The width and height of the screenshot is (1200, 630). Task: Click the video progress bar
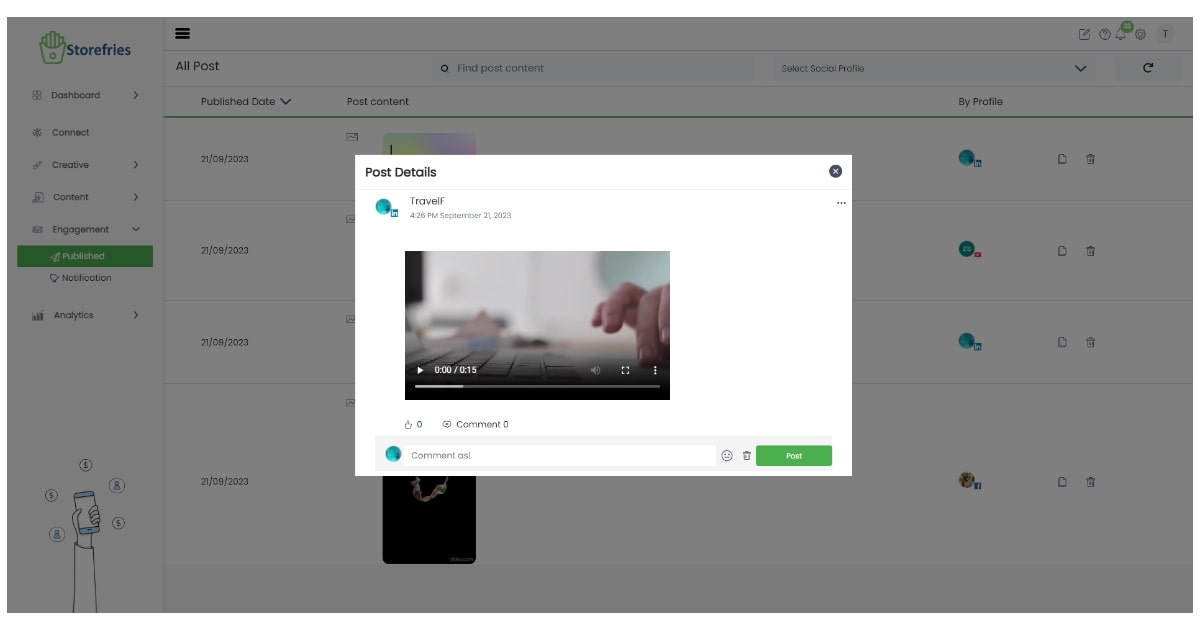pyautogui.click(x=537, y=386)
